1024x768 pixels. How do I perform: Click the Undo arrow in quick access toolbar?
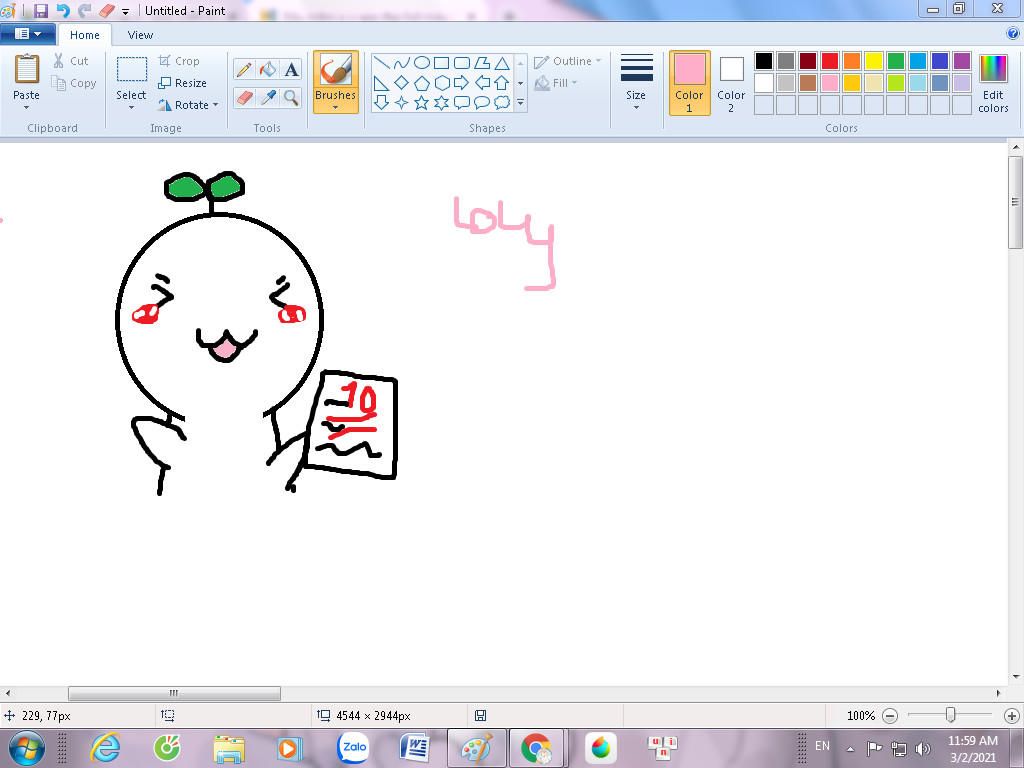(63, 10)
